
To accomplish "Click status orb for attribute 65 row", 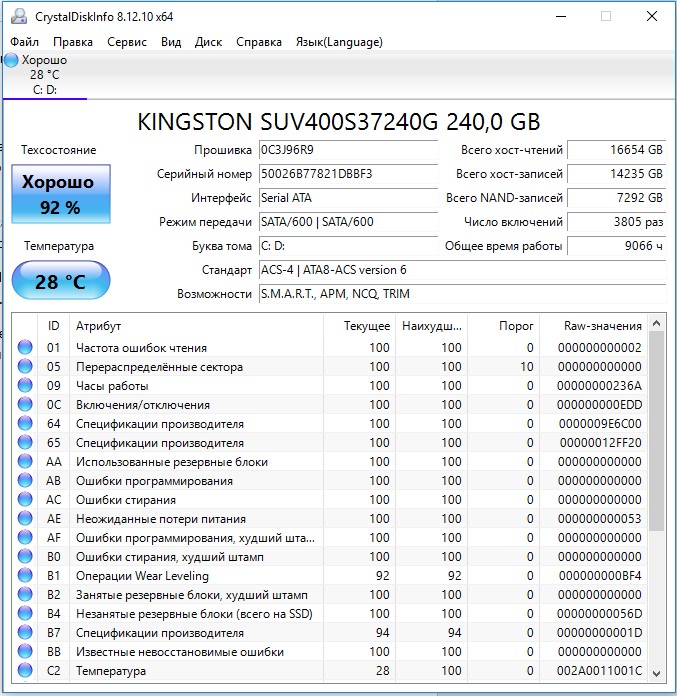I will (x=25, y=443).
